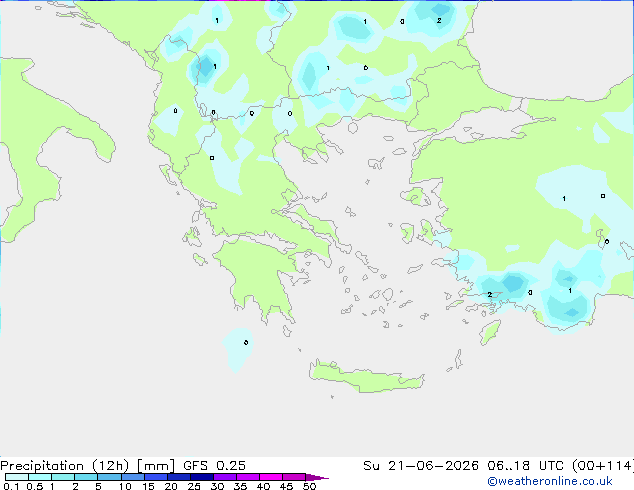Click the 50 value on legend scale
This screenshot has width=634, height=490.
pyautogui.click(x=309, y=486)
